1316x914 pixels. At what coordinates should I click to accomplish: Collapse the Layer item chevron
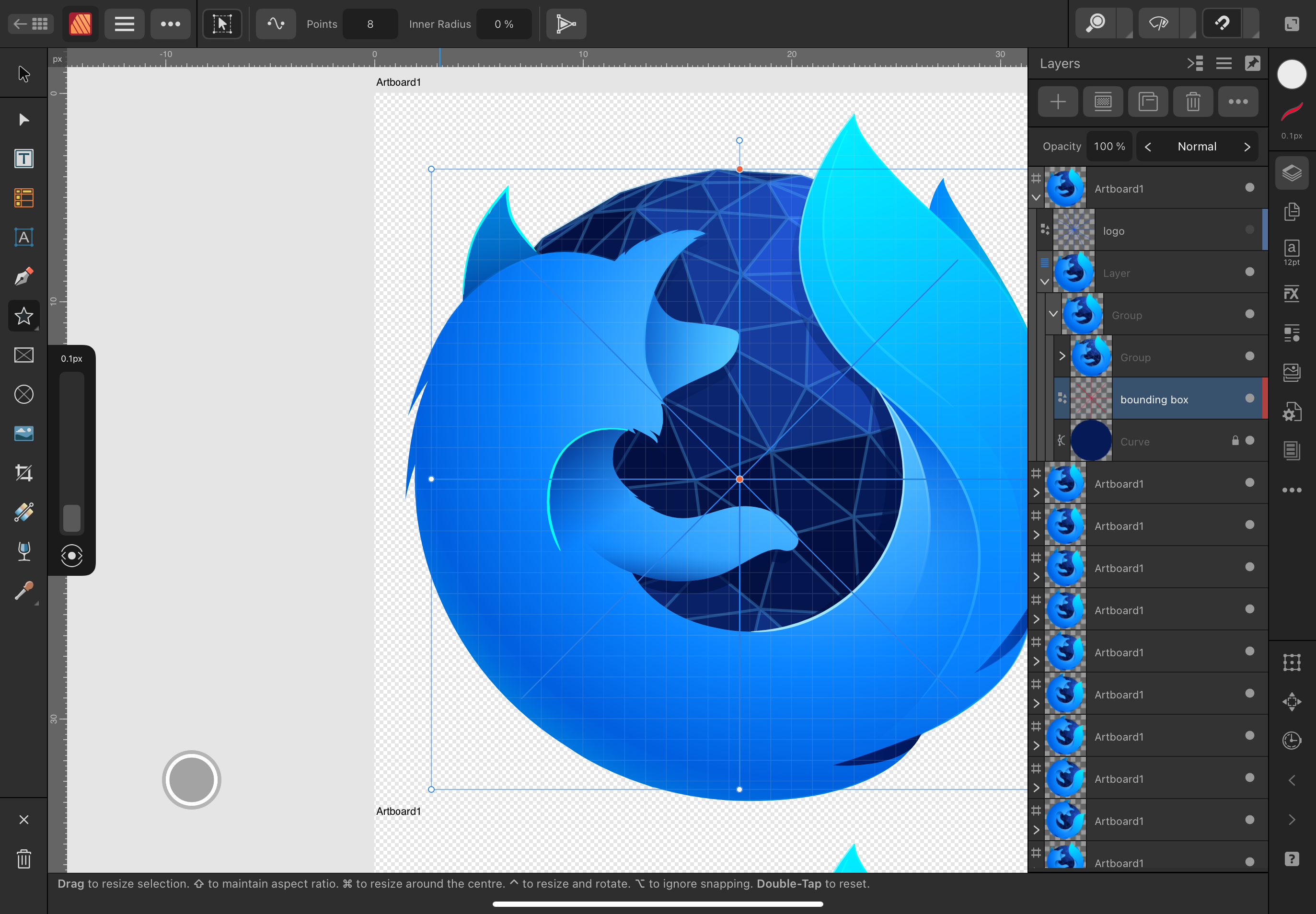[1044, 282]
